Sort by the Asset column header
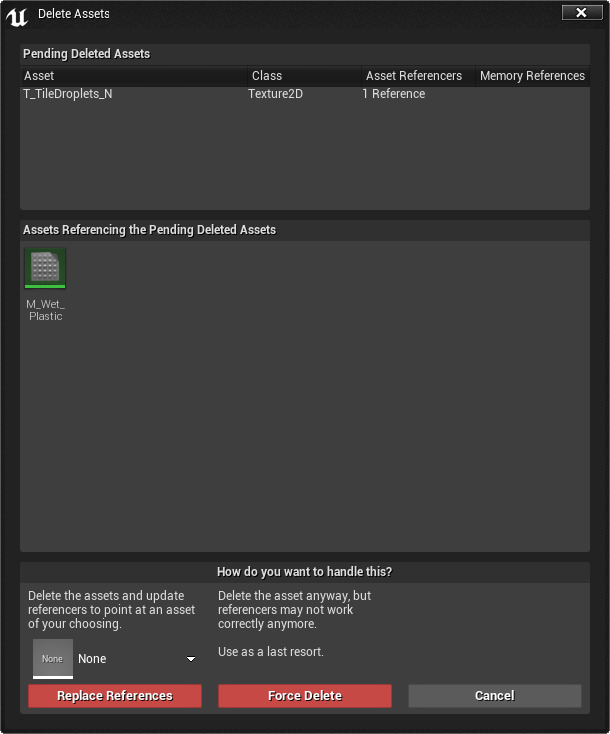Screen dimensions: 610x734 134,76
